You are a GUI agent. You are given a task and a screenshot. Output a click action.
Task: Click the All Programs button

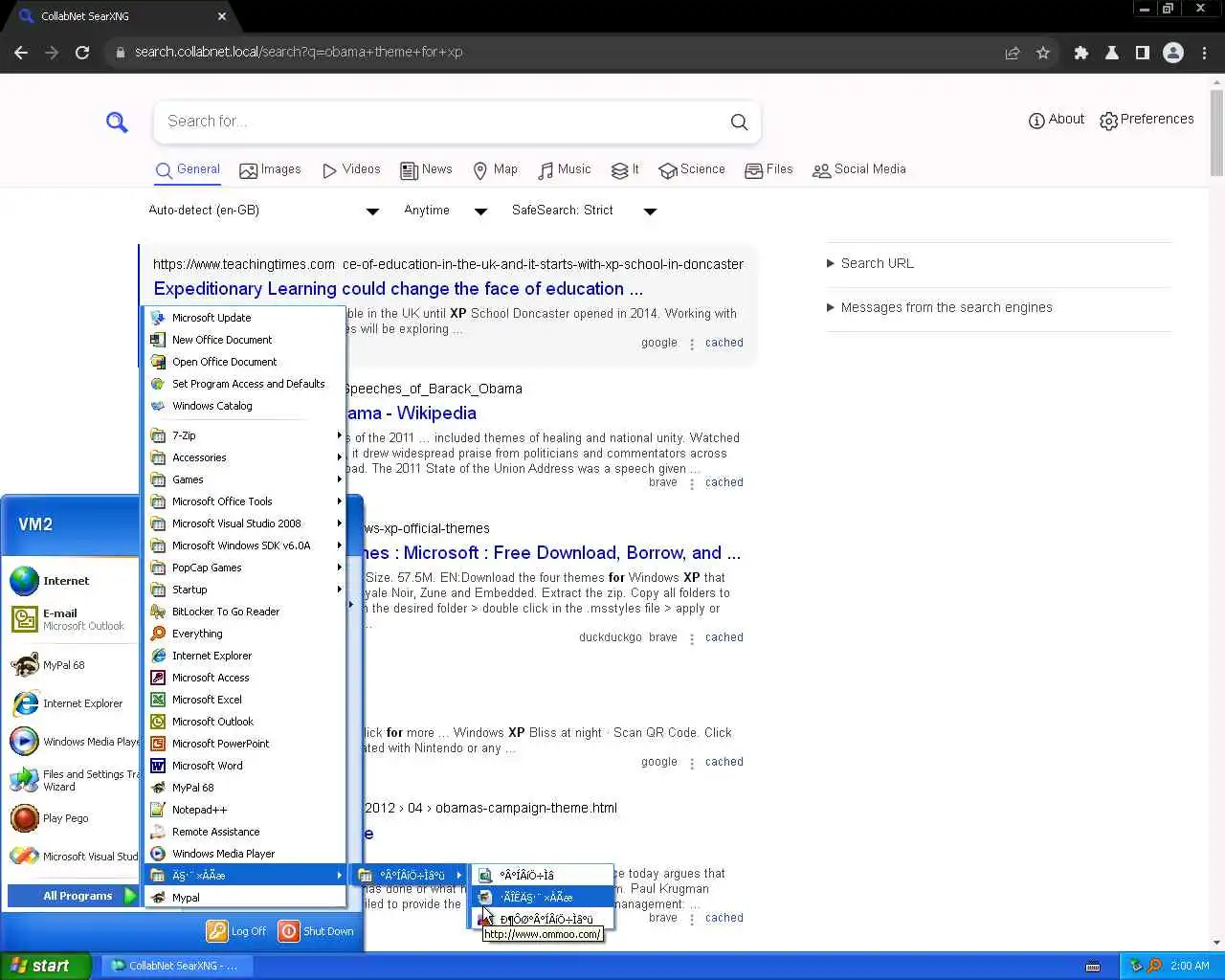click(73, 896)
